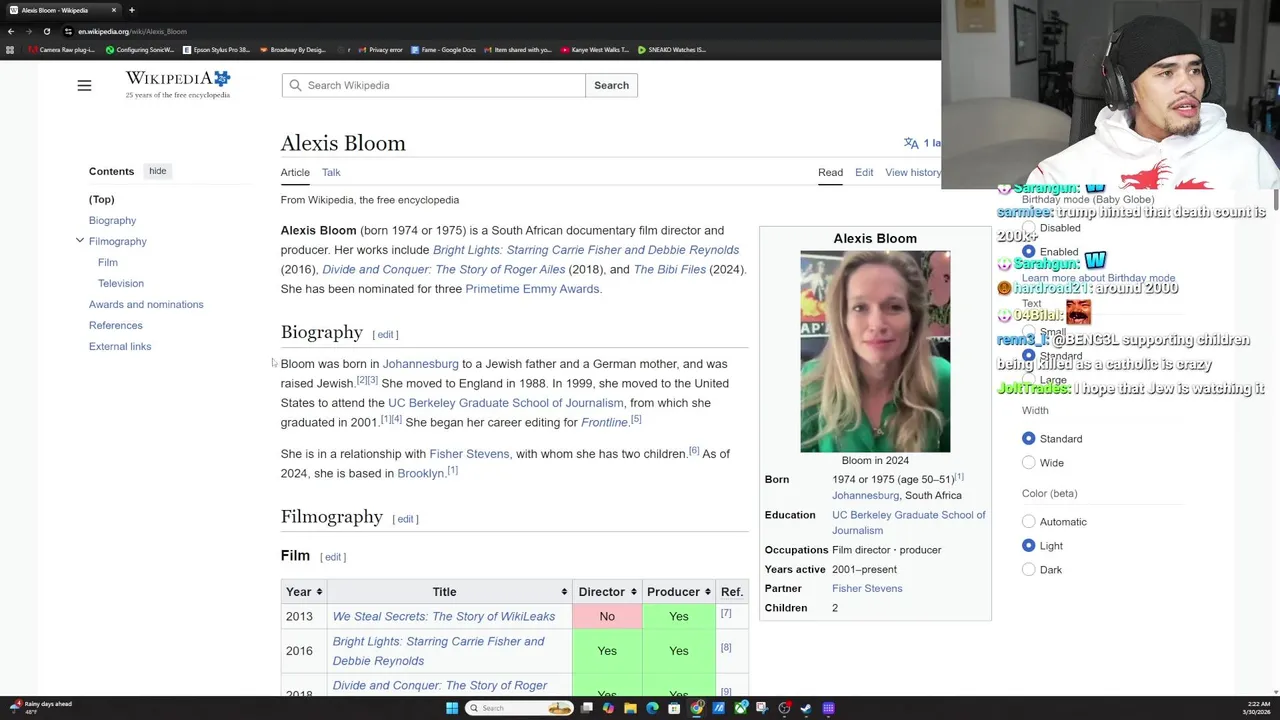Open the Xbox app from the taskbar
This screenshot has height=720, width=1280.
click(740, 708)
